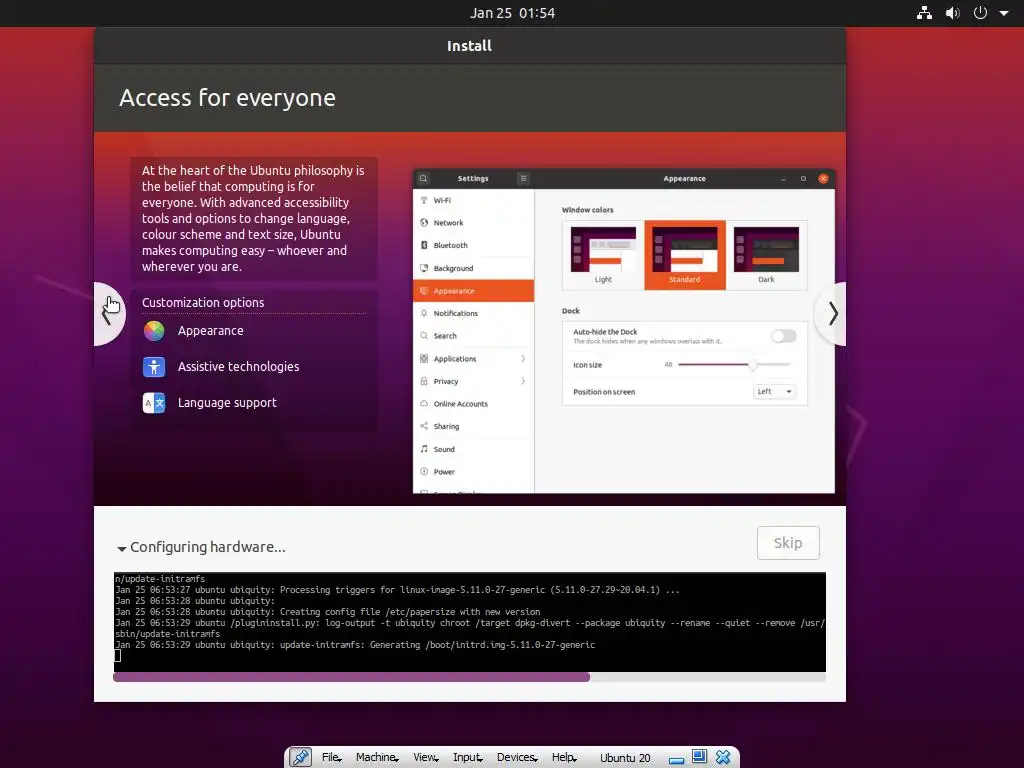The height and width of the screenshot is (768, 1024).
Task: Click the Skip button
Action: pos(788,543)
